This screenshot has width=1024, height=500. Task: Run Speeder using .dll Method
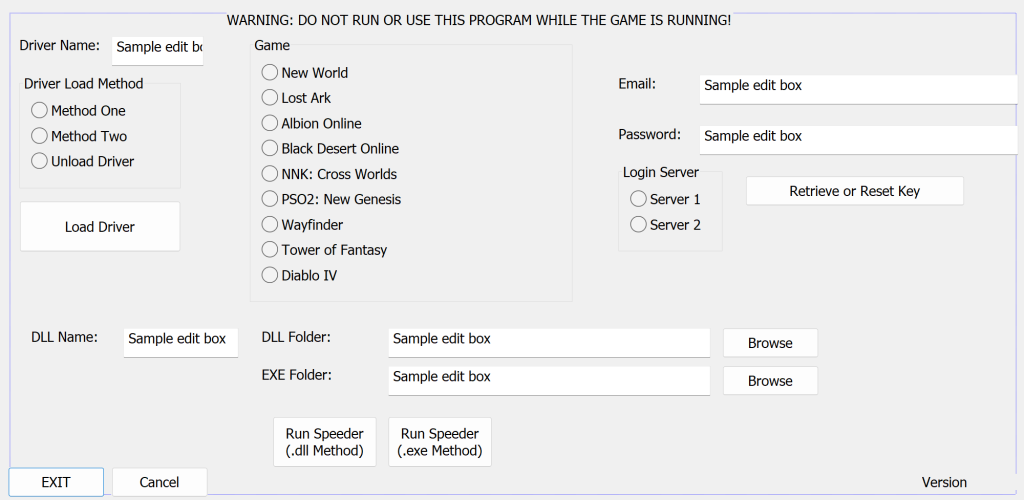pyautogui.click(x=325, y=442)
